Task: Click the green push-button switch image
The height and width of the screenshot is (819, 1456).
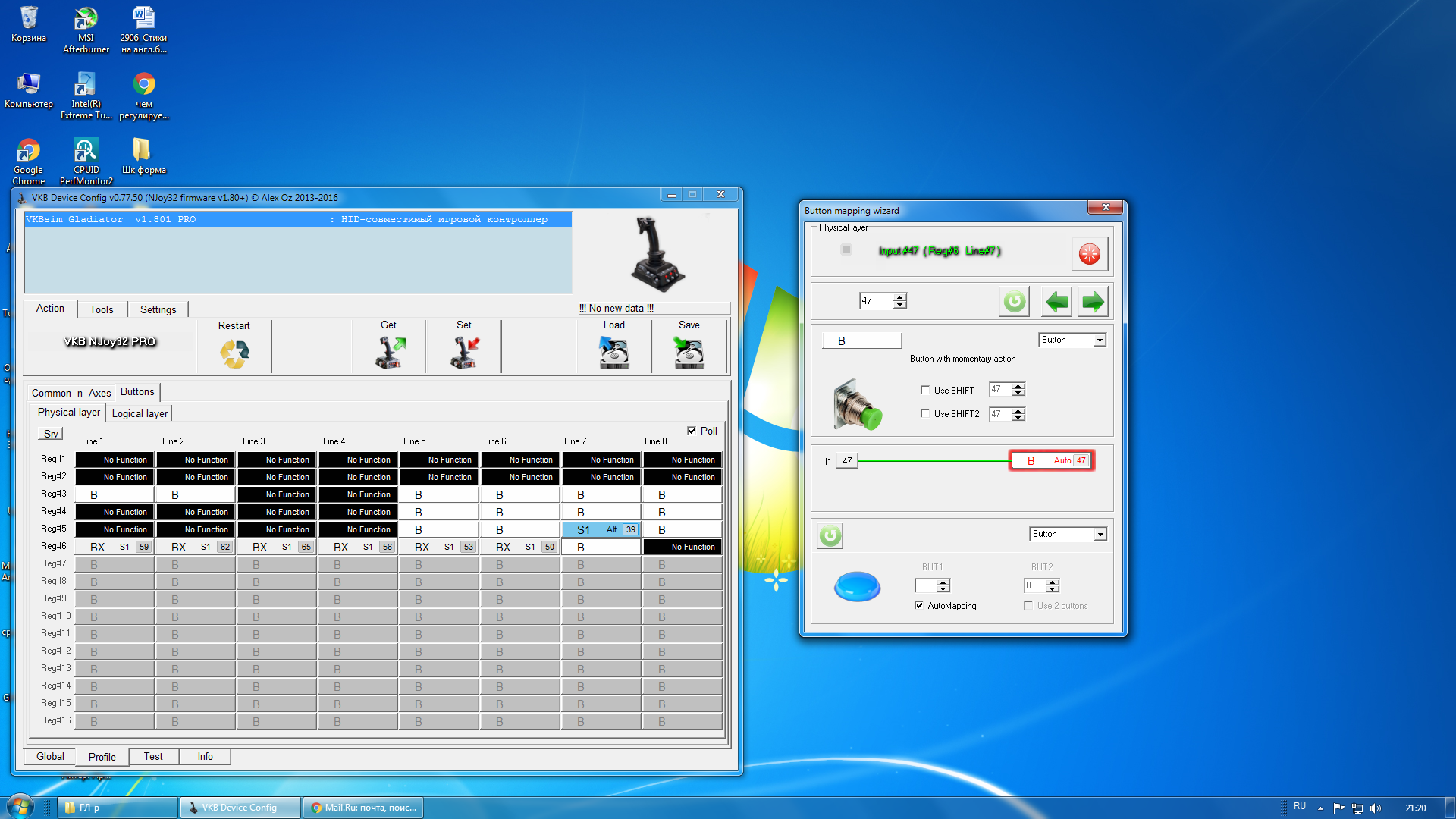Action: pos(858,404)
